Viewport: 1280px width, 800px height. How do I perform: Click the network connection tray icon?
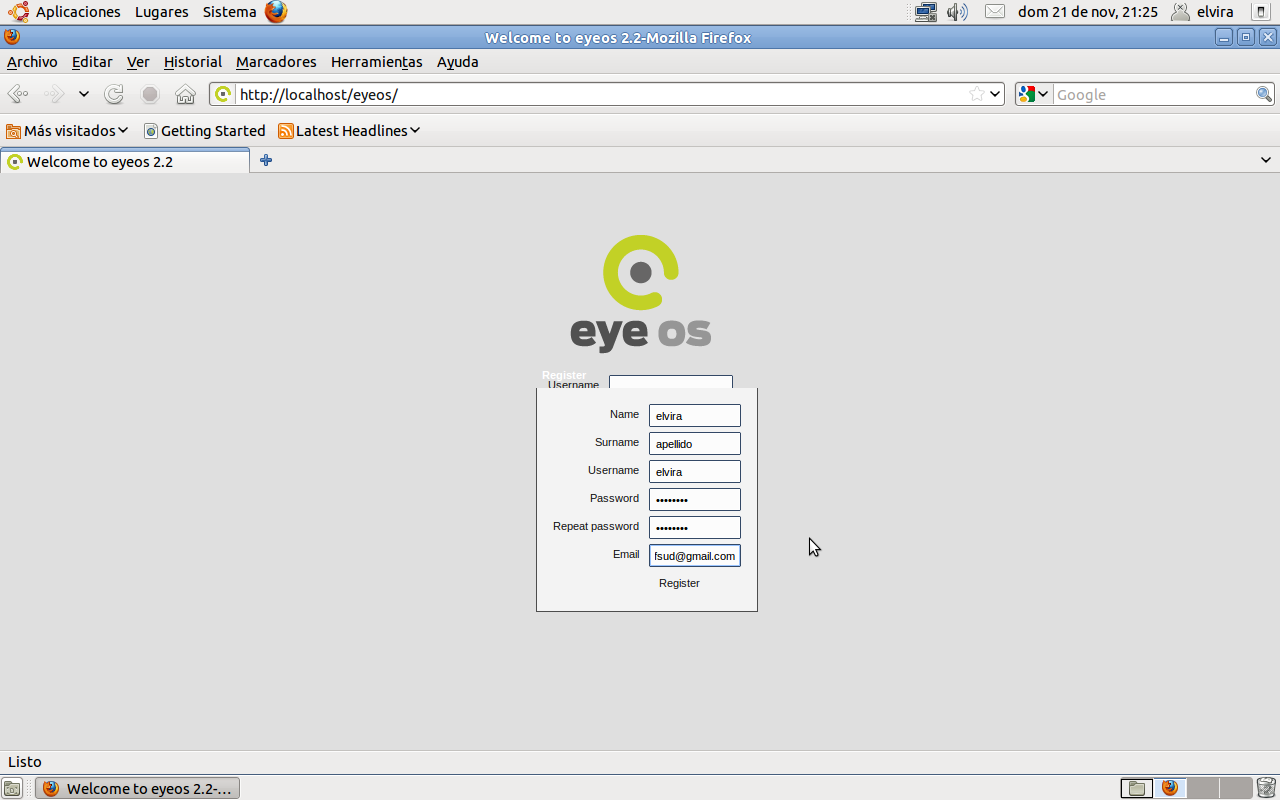pos(926,12)
